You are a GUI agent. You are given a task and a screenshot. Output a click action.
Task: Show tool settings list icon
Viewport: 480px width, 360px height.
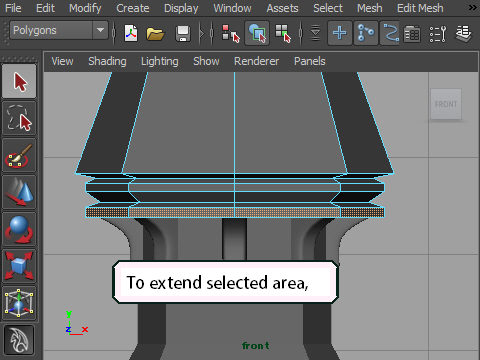click(x=438, y=34)
